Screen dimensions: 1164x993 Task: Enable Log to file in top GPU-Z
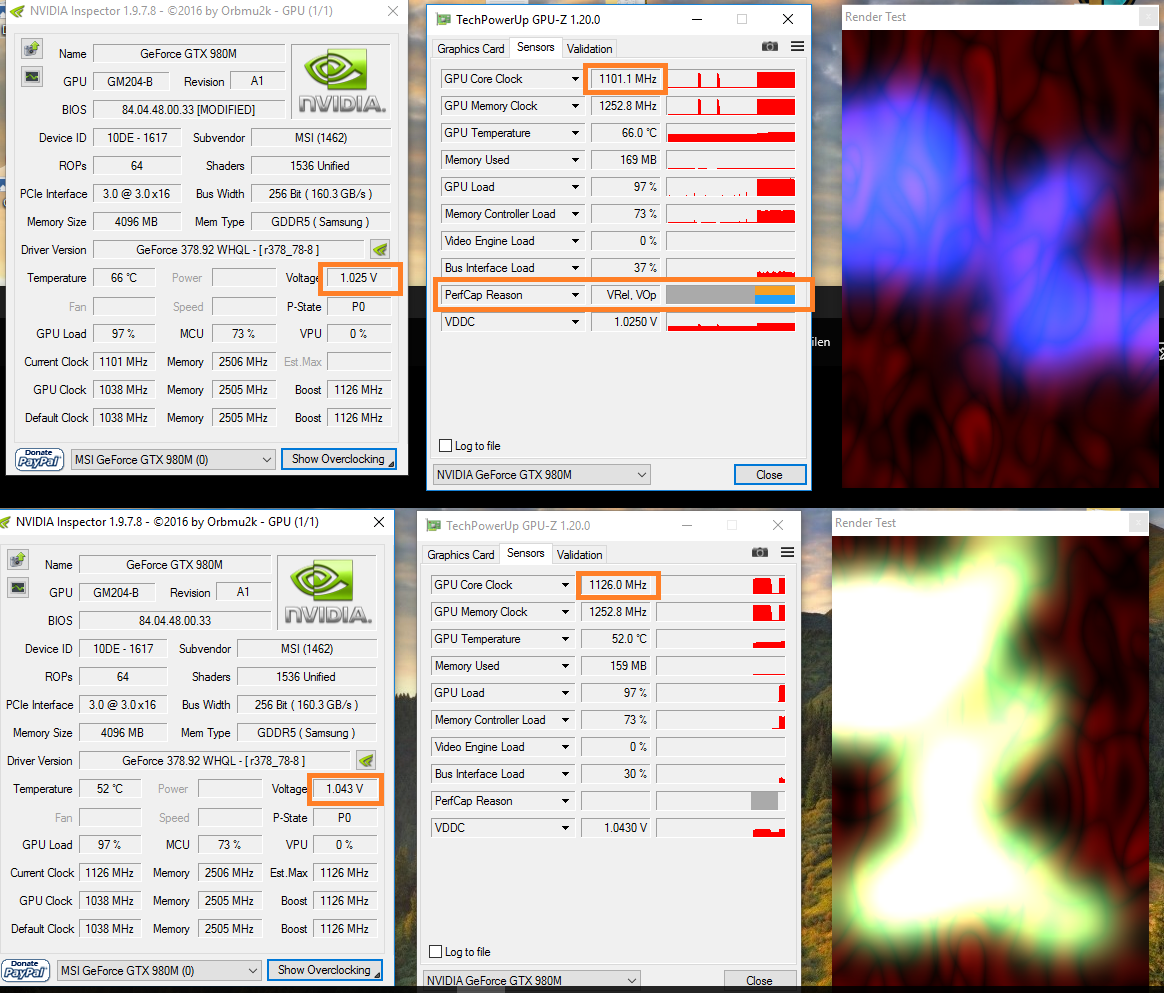pyautogui.click(x=445, y=446)
